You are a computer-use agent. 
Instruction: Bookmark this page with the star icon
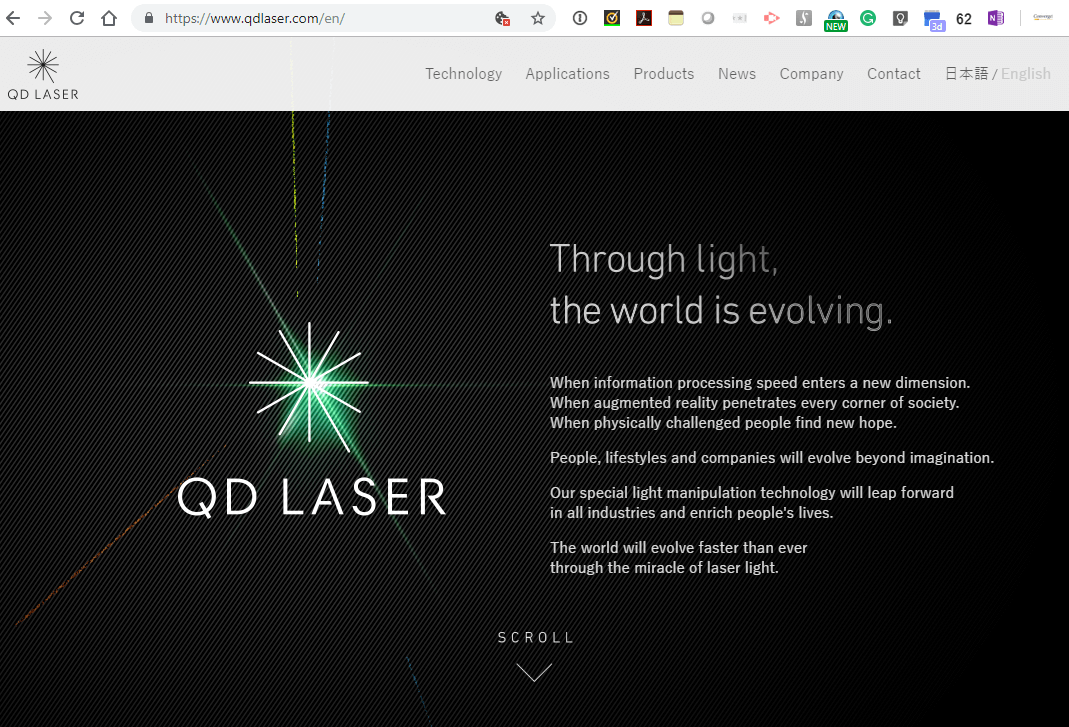coord(538,18)
